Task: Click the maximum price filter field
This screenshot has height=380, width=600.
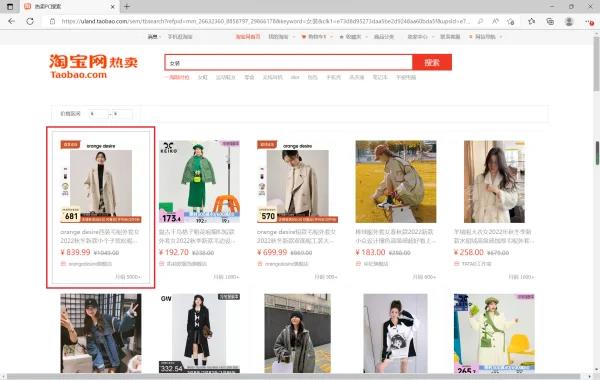Action: pos(122,114)
